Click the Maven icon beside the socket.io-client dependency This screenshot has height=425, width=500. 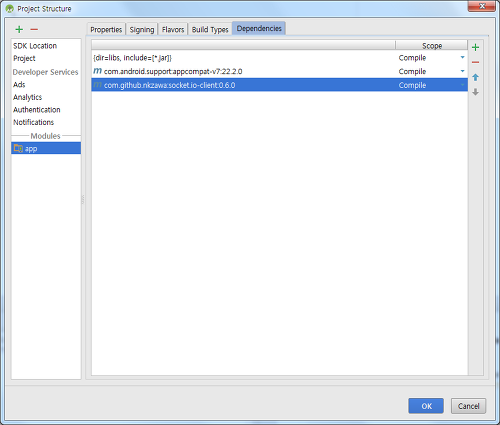(97, 85)
